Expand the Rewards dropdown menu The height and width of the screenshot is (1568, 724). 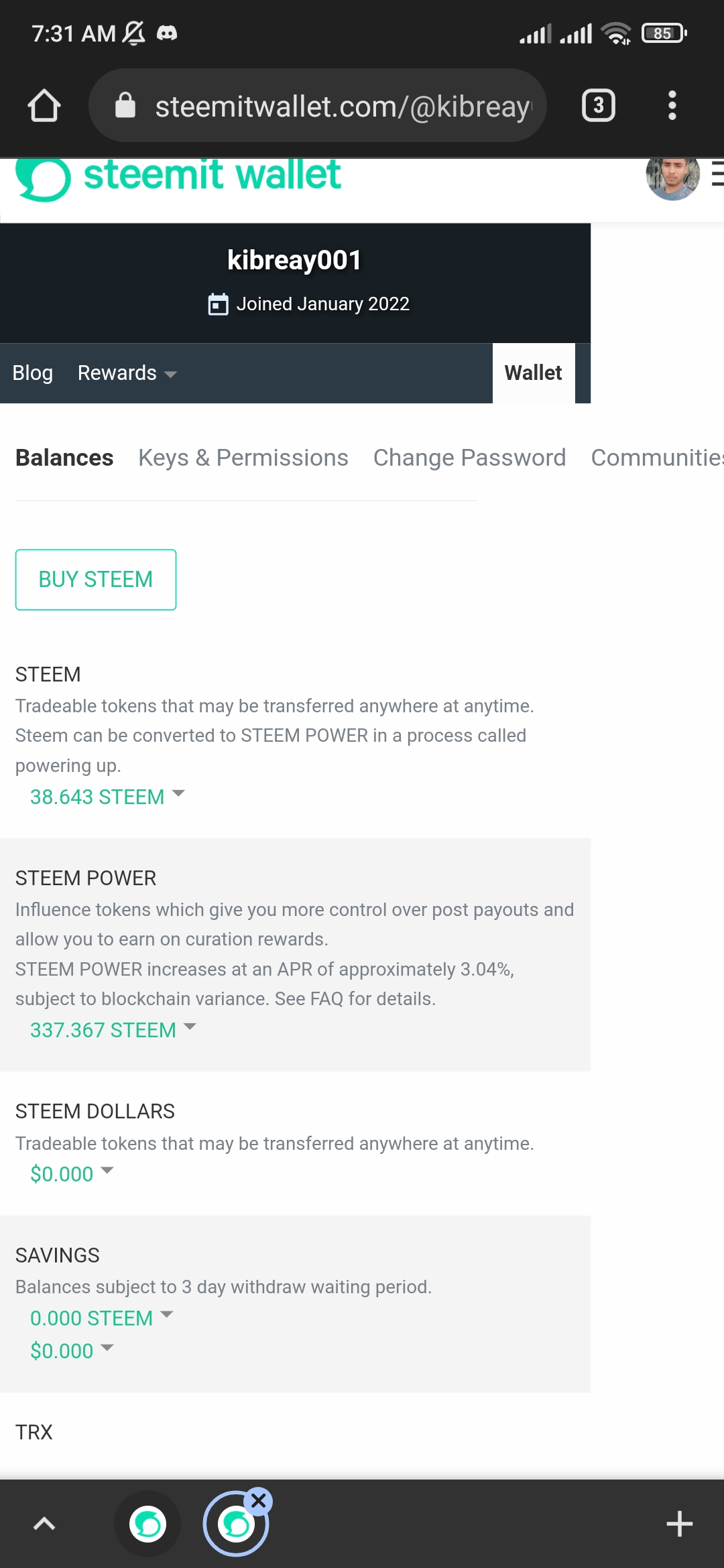click(x=127, y=373)
